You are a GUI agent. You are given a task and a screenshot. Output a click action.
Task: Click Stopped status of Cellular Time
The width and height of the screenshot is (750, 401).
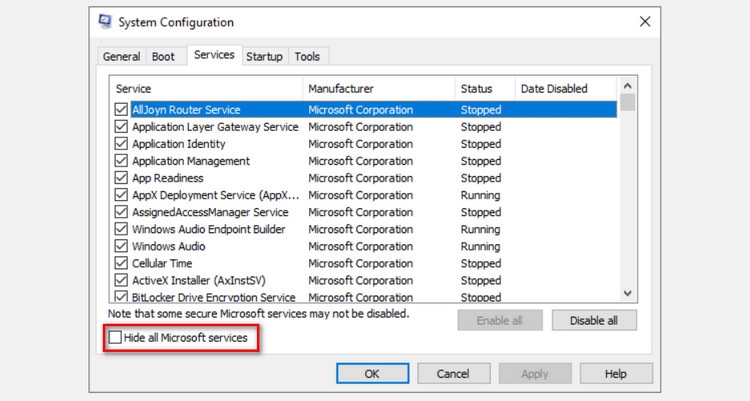[481, 263]
